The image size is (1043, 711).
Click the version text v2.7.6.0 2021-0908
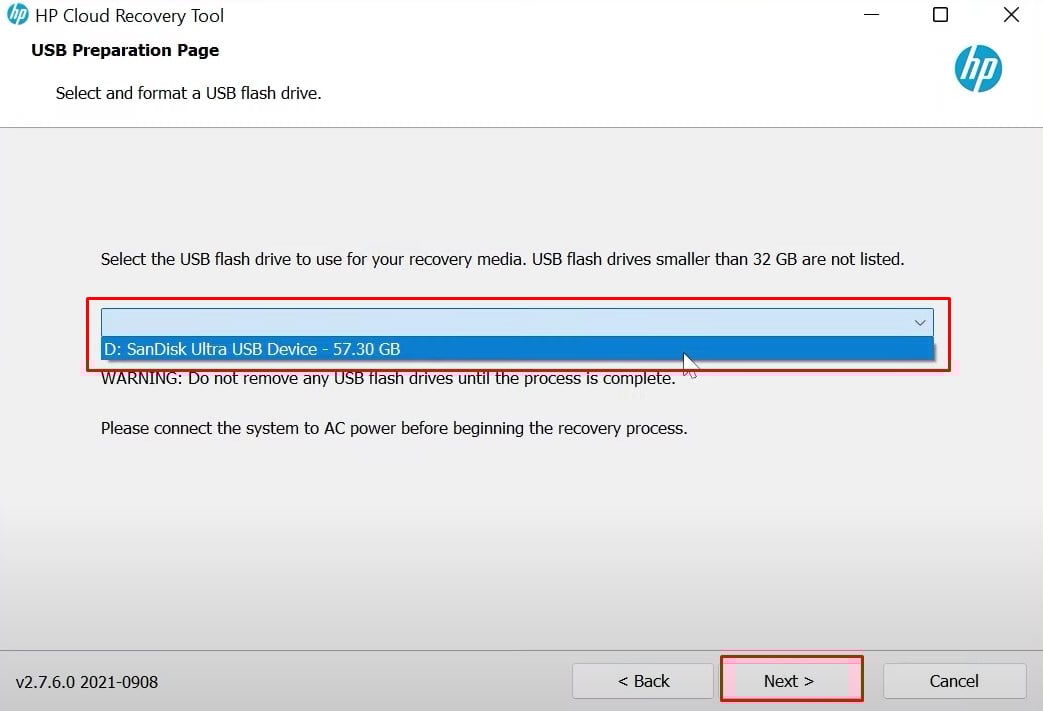point(86,682)
